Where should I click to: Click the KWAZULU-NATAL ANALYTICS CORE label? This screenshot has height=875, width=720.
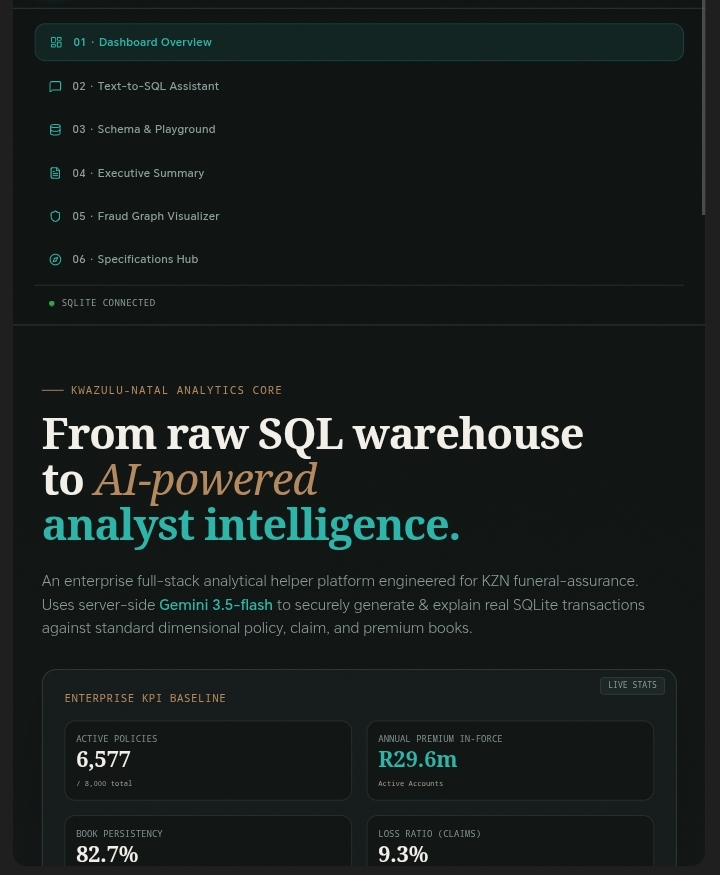(176, 391)
